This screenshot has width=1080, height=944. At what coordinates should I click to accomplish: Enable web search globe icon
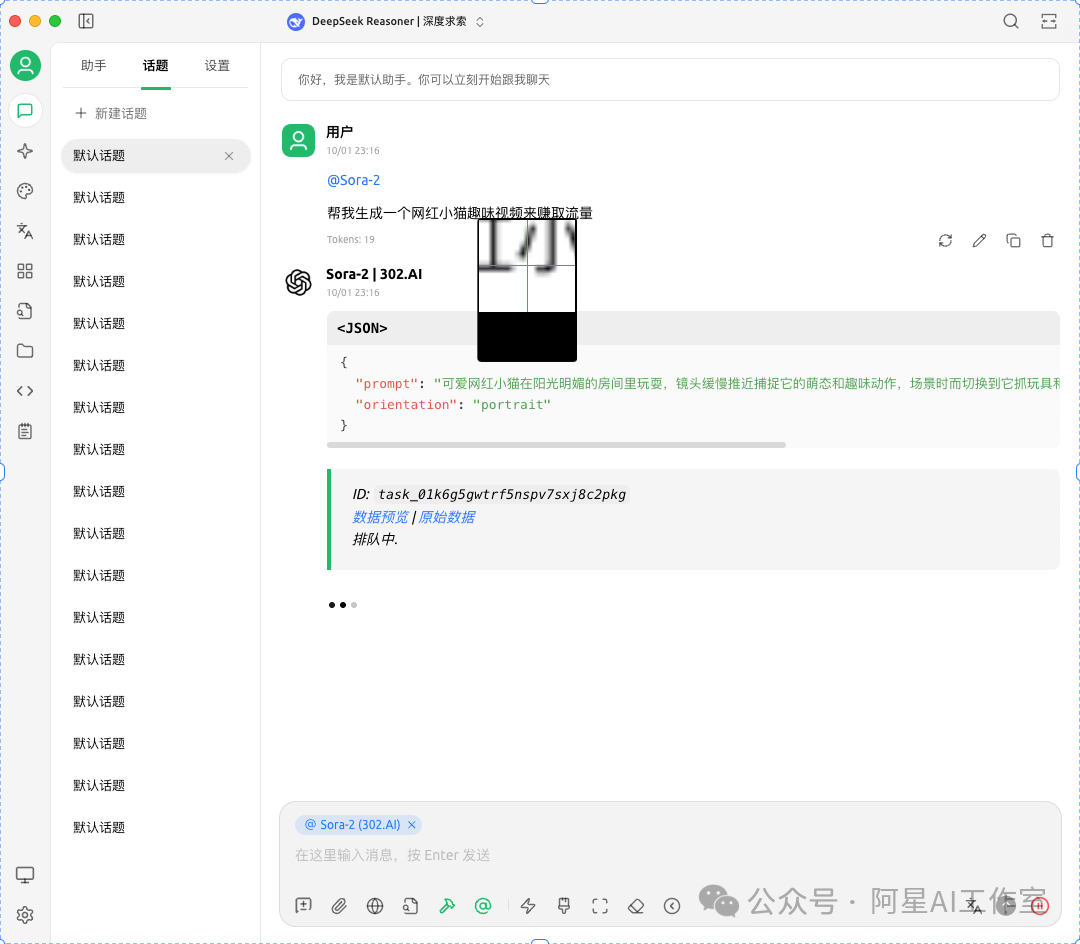click(x=375, y=905)
